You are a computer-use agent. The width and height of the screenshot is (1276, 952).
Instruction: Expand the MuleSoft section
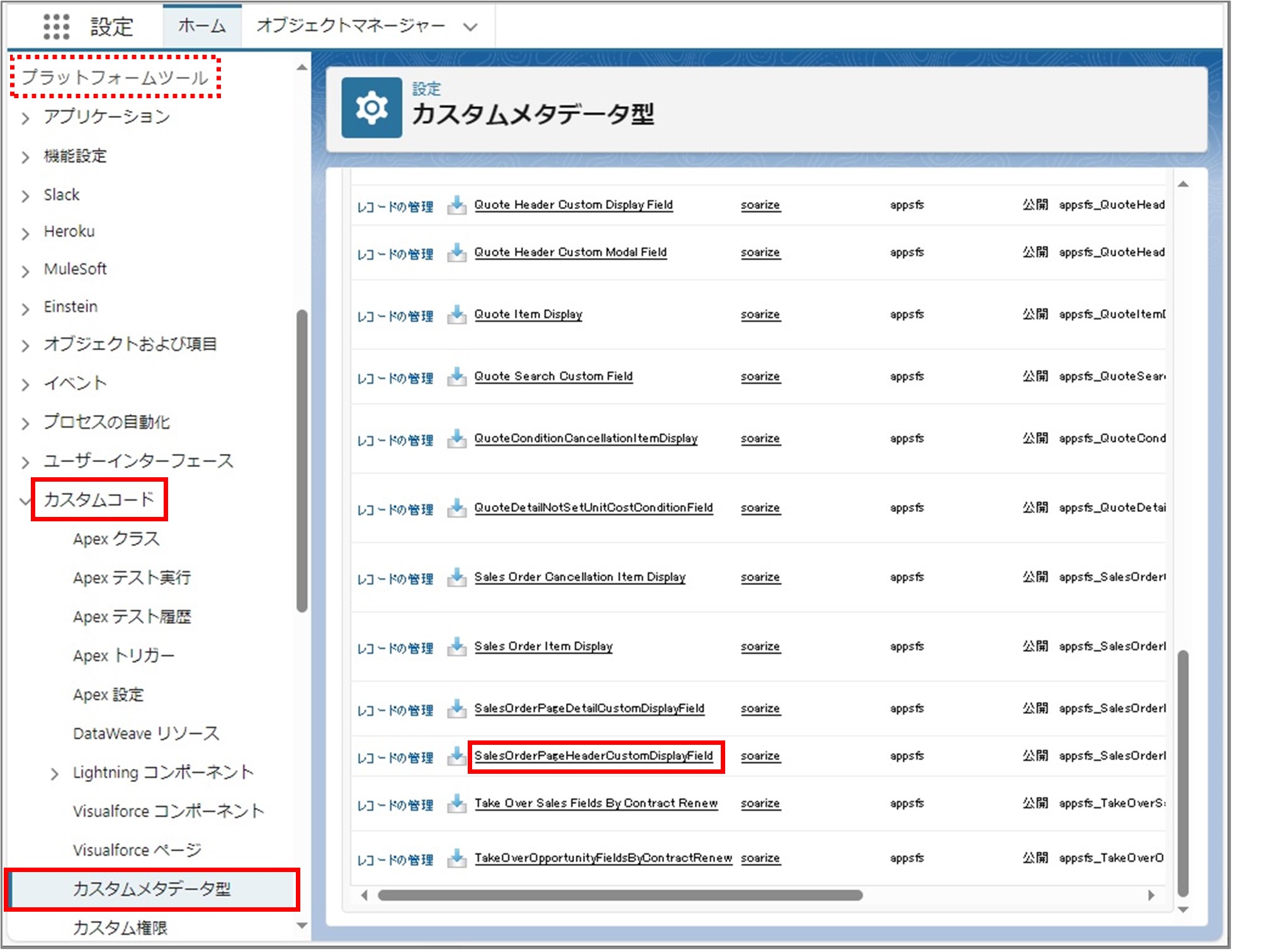(25, 271)
